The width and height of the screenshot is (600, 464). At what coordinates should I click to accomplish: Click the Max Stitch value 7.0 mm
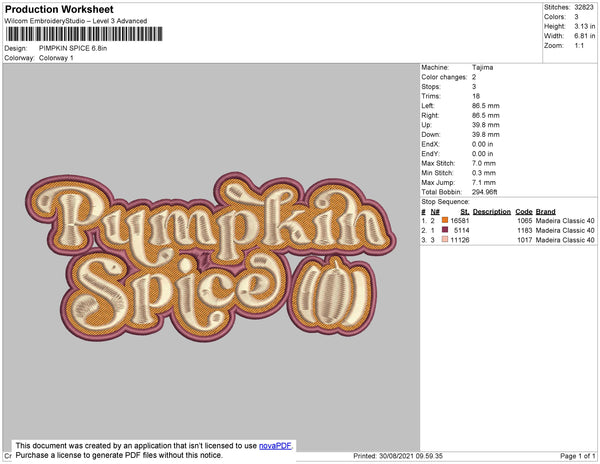484,163
